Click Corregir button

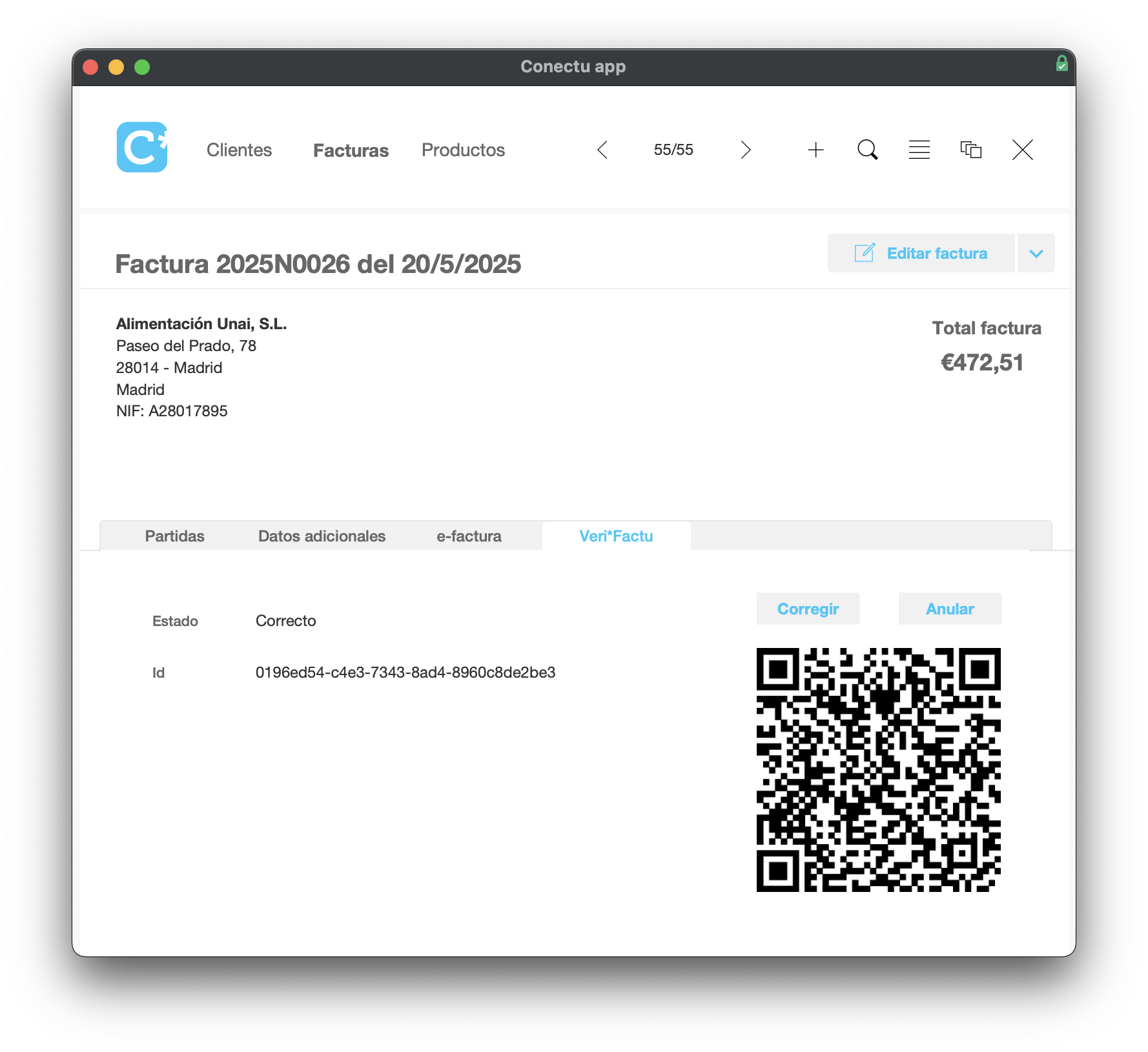click(x=808, y=609)
